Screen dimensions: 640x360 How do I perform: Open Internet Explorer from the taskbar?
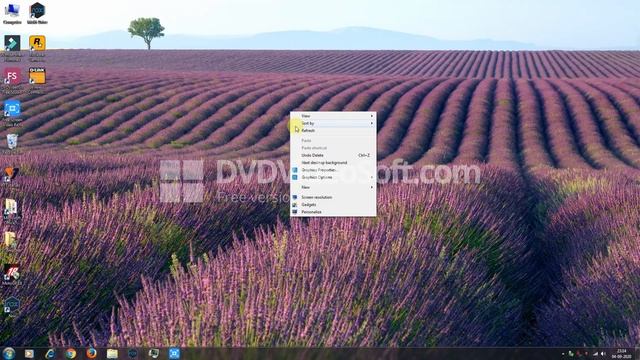(x=50, y=353)
